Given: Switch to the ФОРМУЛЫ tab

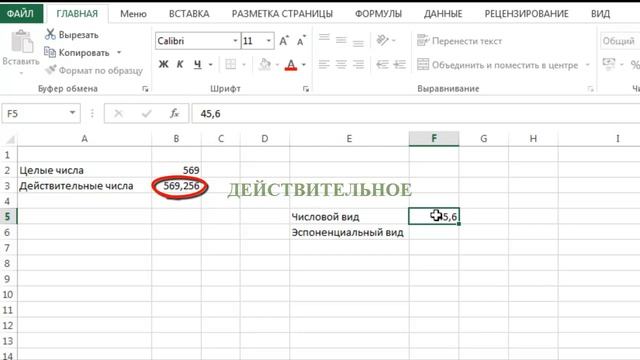Looking at the screenshot, I should coord(378,14).
